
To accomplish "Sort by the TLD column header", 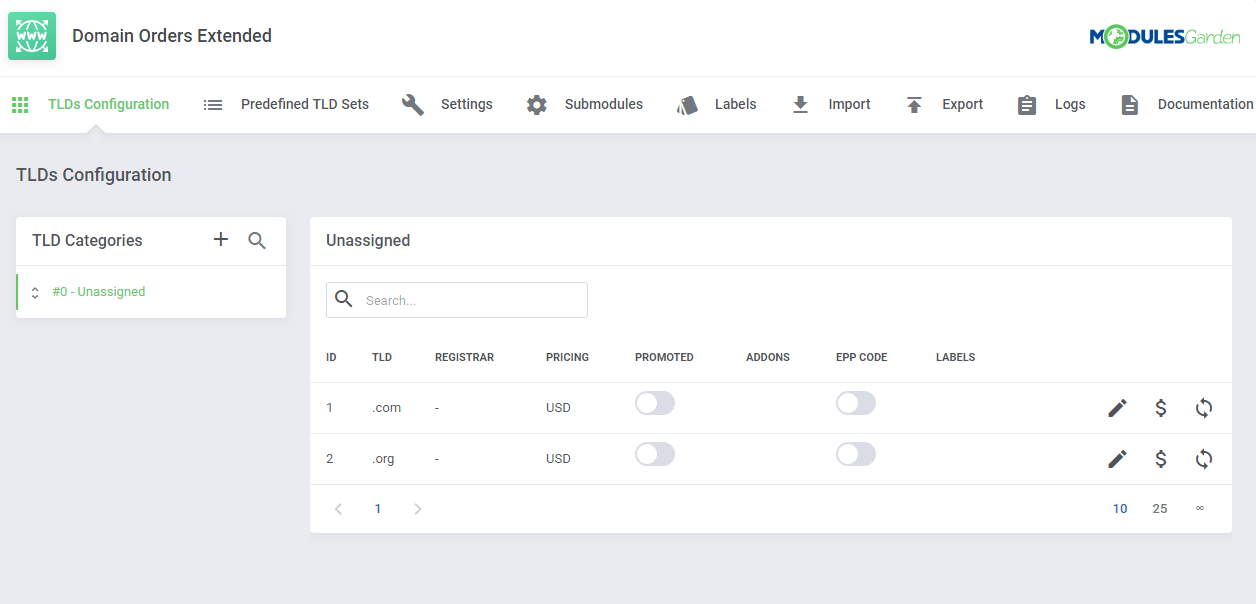I will point(382,357).
